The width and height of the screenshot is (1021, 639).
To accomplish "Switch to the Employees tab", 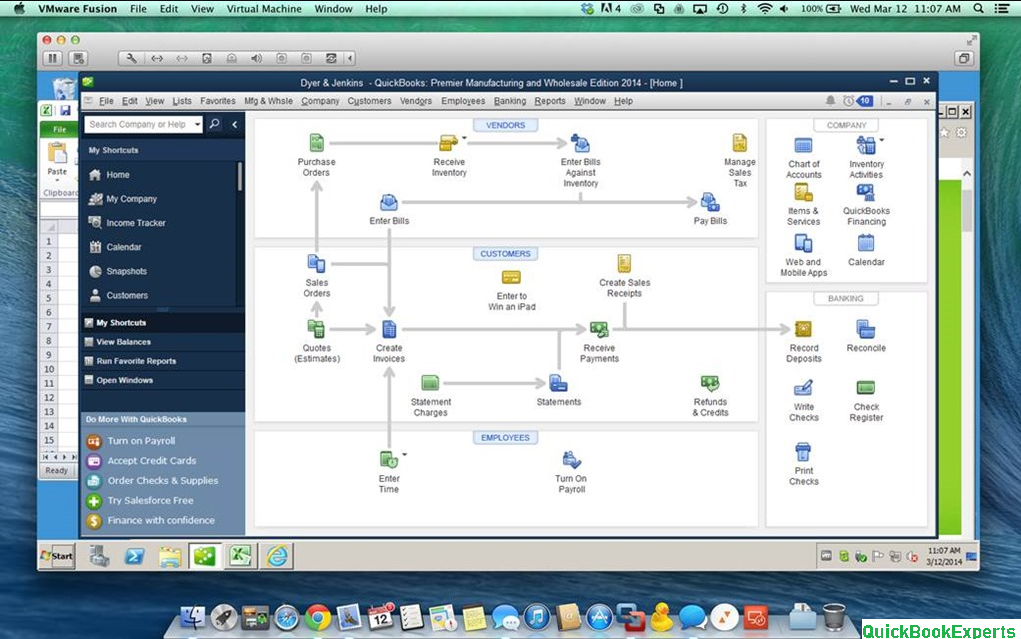I will (x=505, y=438).
